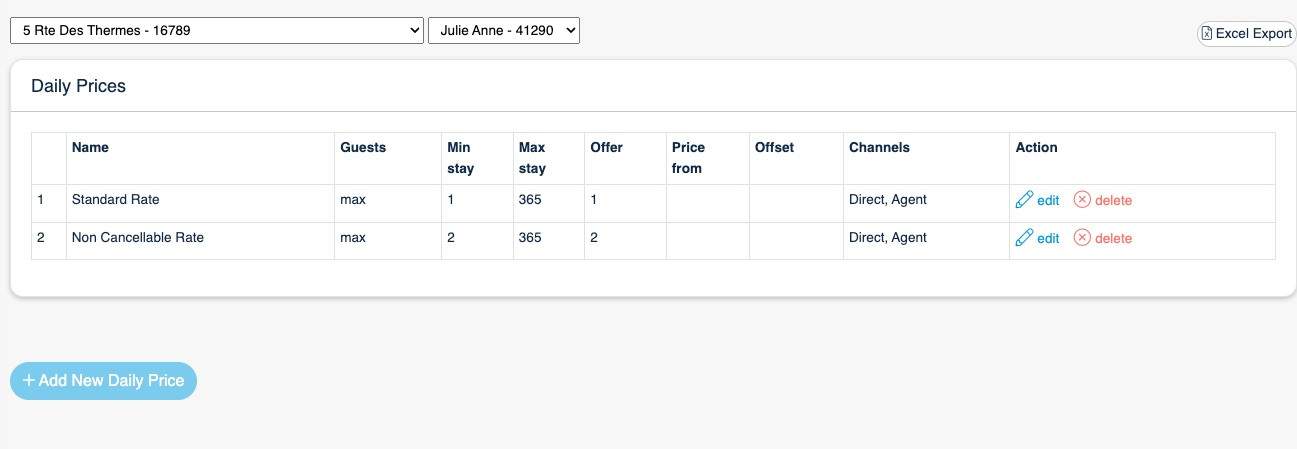Click the pencil icon for Standard Rate
The width and height of the screenshot is (1297, 449).
point(1024,200)
